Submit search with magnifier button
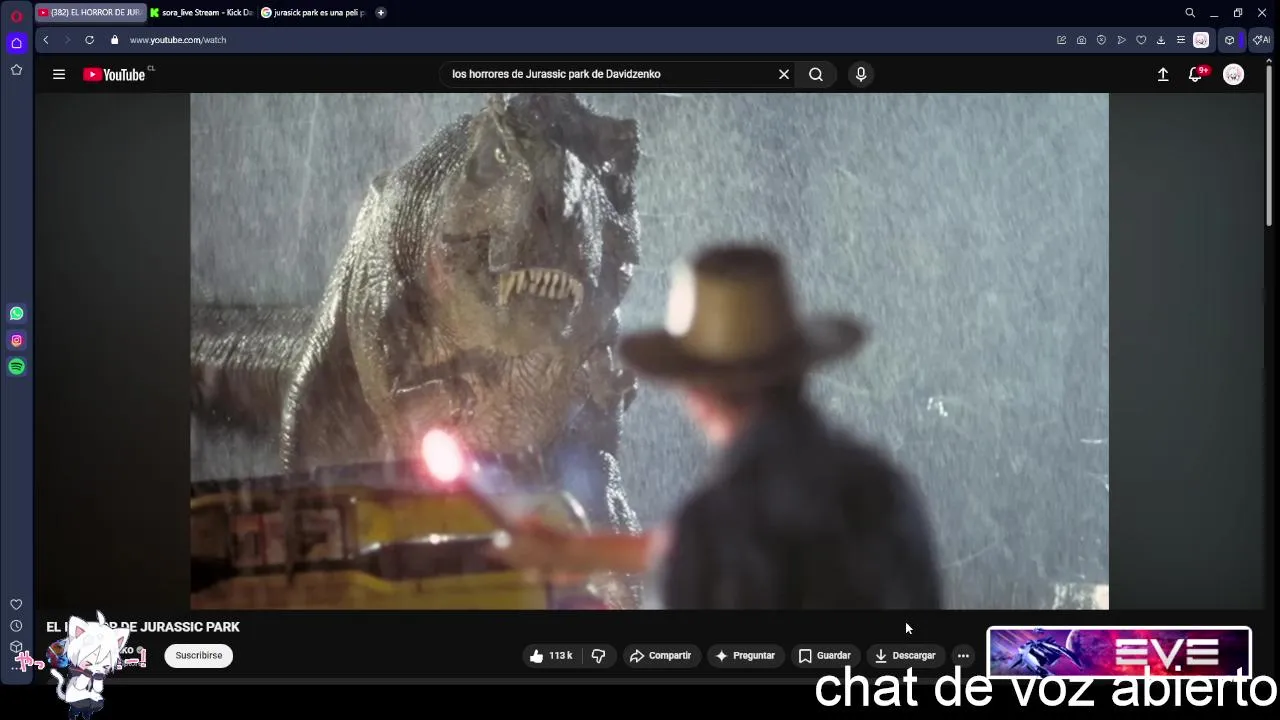The image size is (1280, 720). [816, 74]
